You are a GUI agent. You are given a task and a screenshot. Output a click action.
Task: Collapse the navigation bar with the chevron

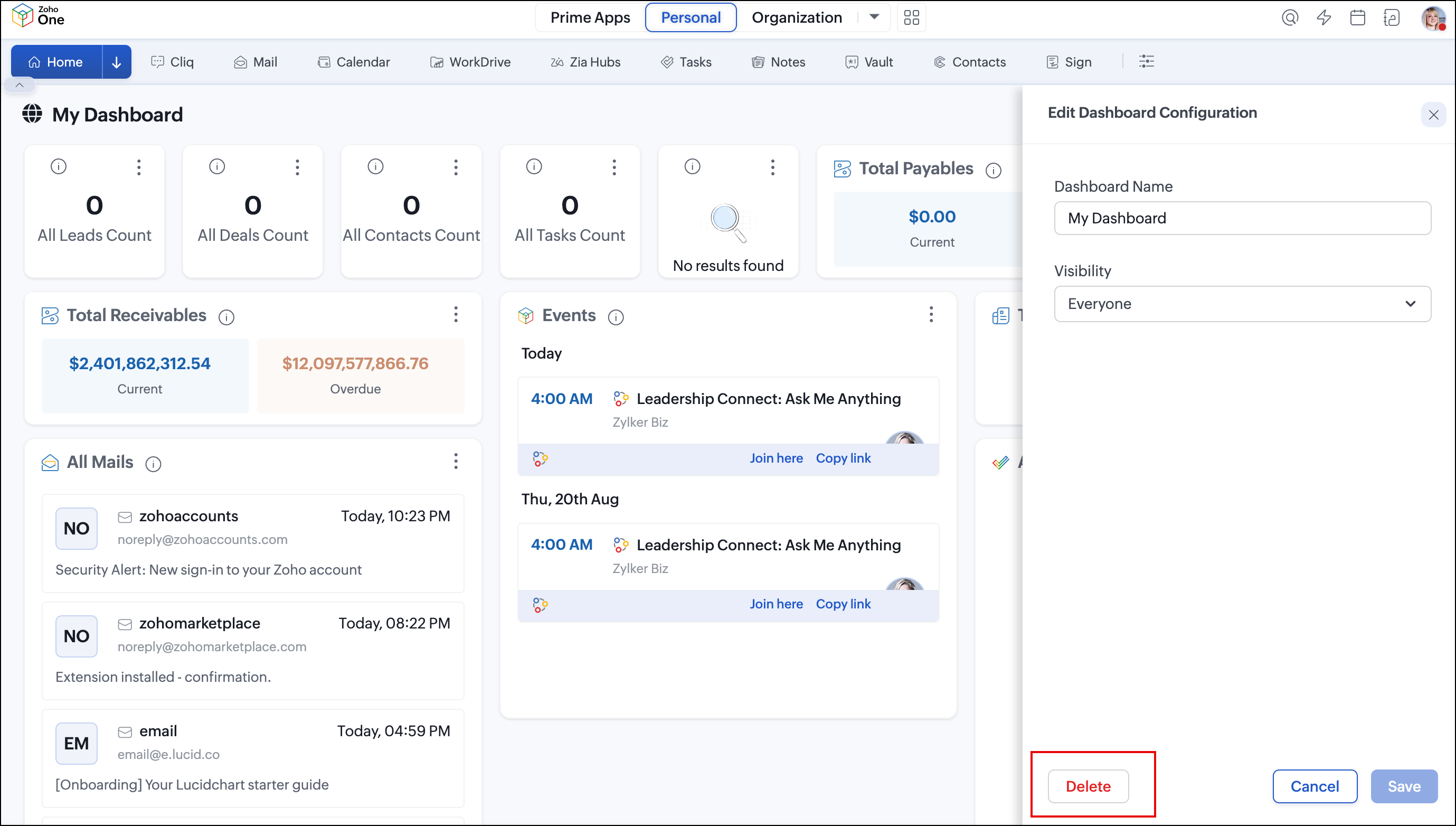20,85
